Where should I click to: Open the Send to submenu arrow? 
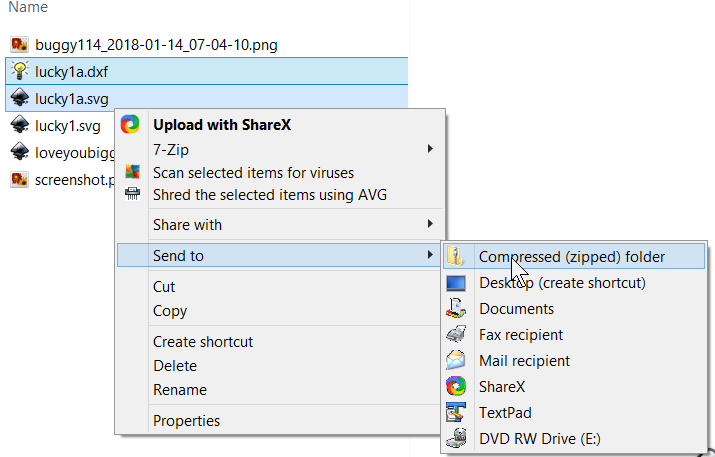[430, 256]
